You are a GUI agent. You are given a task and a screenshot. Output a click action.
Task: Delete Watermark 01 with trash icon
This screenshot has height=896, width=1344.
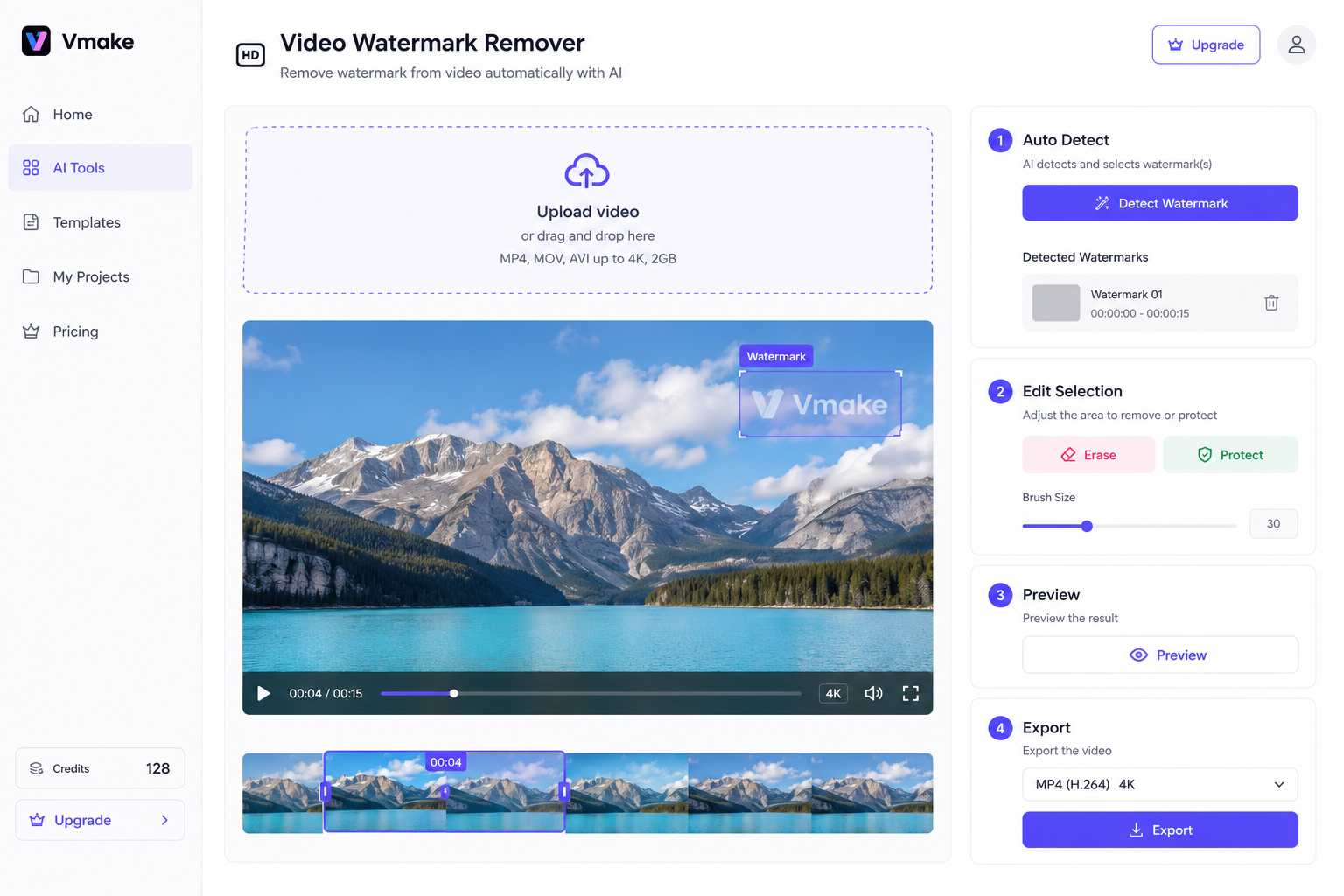pos(1271,303)
